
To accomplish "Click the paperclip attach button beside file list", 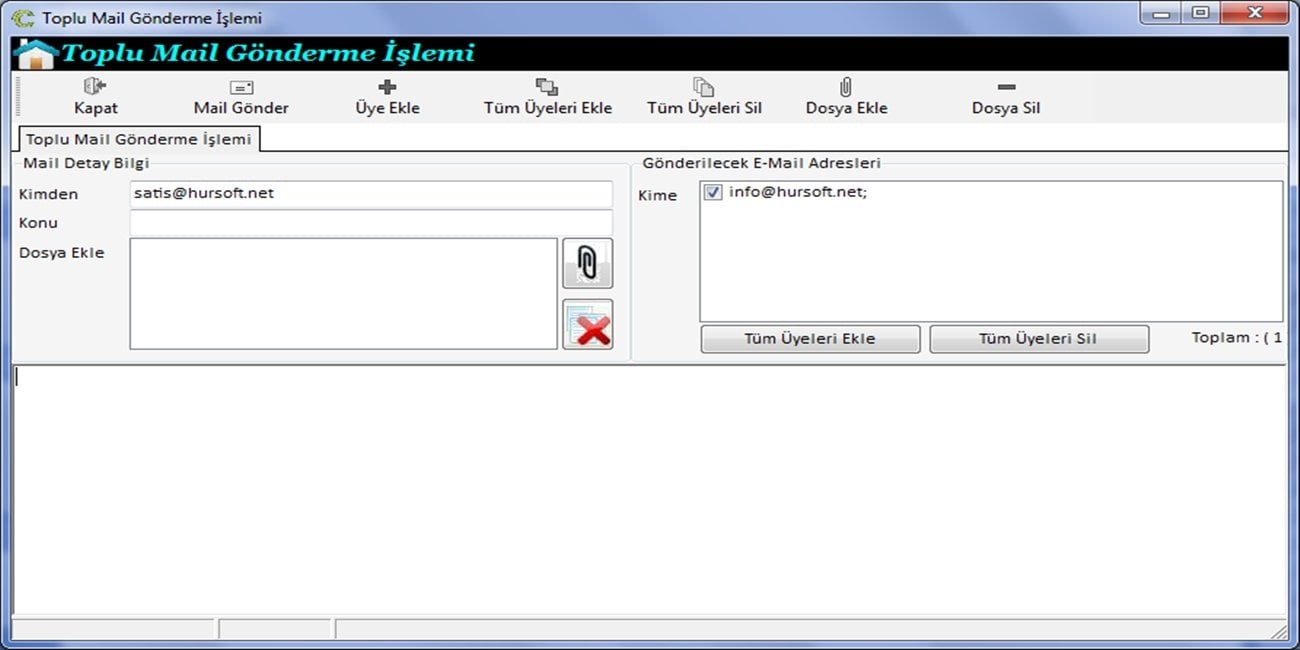I will [x=588, y=264].
